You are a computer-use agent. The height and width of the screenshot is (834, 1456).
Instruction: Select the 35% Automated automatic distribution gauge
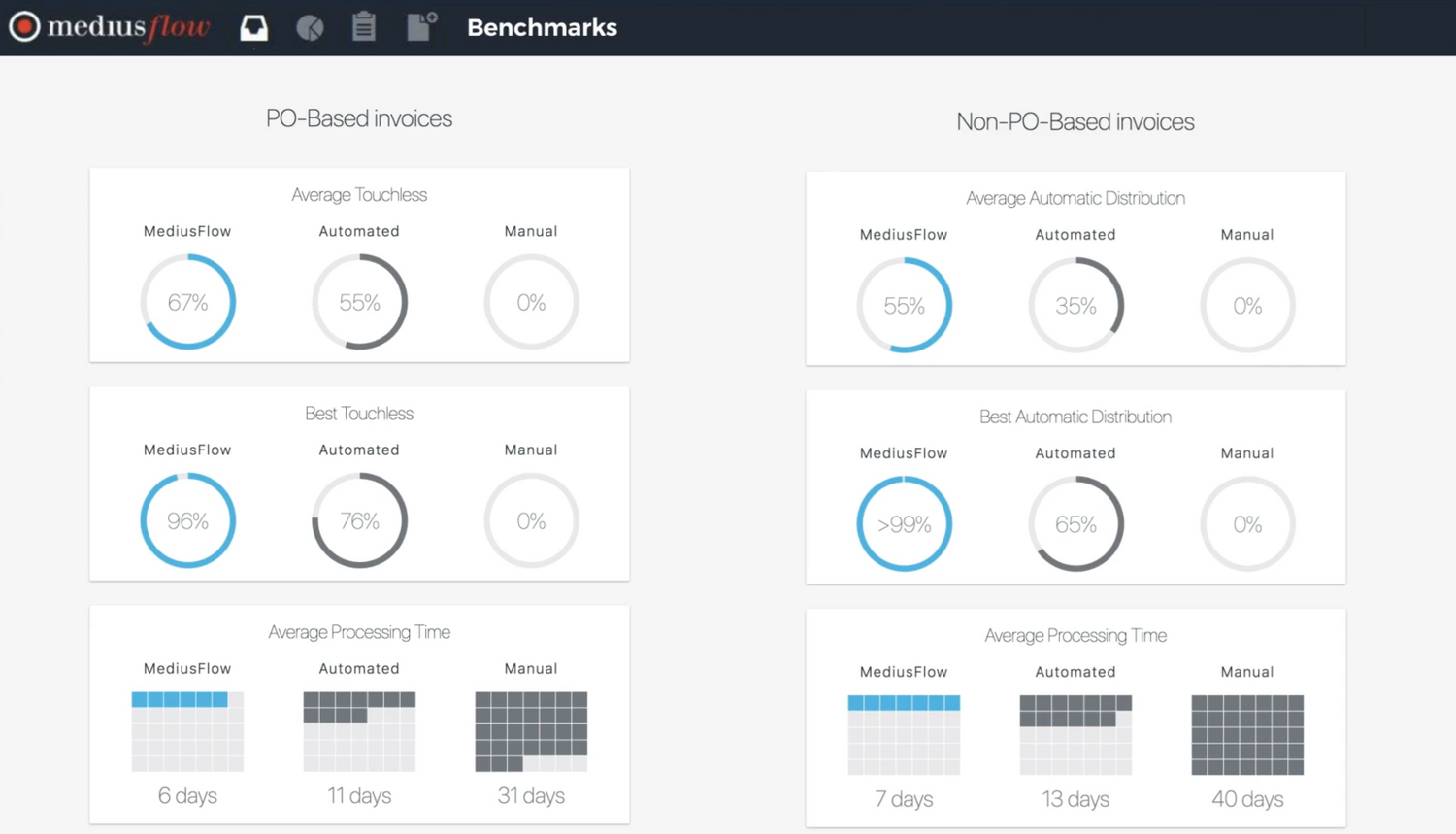[1075, 306]
